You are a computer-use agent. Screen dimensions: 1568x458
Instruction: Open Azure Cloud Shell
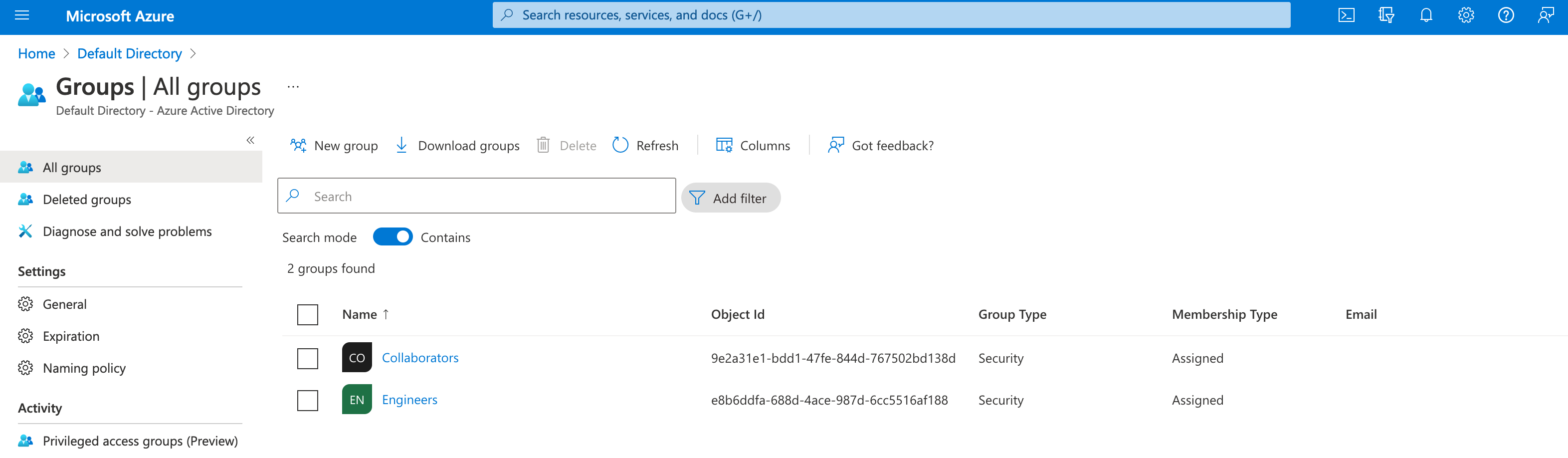1346,15
